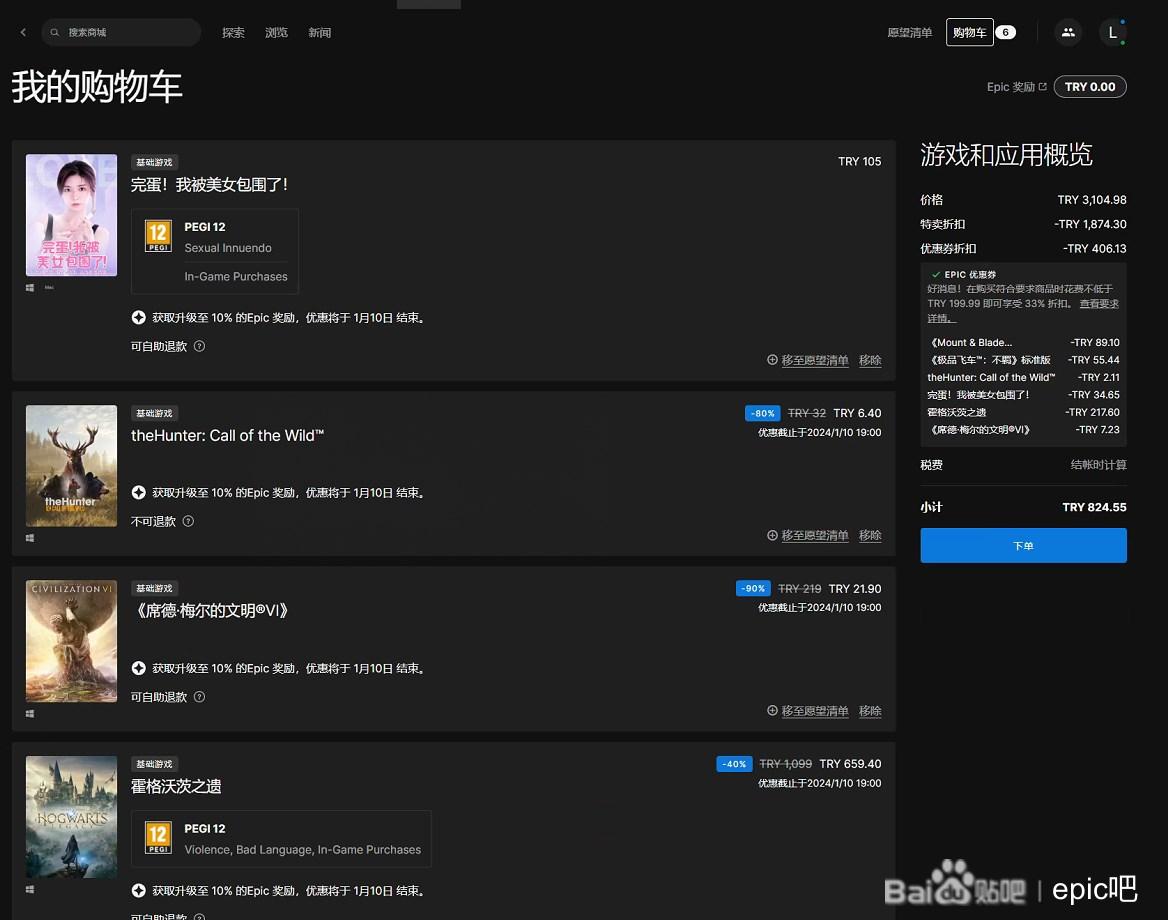The width and height of the screenshot is (1168, 920).
Task: Open the 《席德·梅尔的文明®VI》 title
Action: [209, 611]
